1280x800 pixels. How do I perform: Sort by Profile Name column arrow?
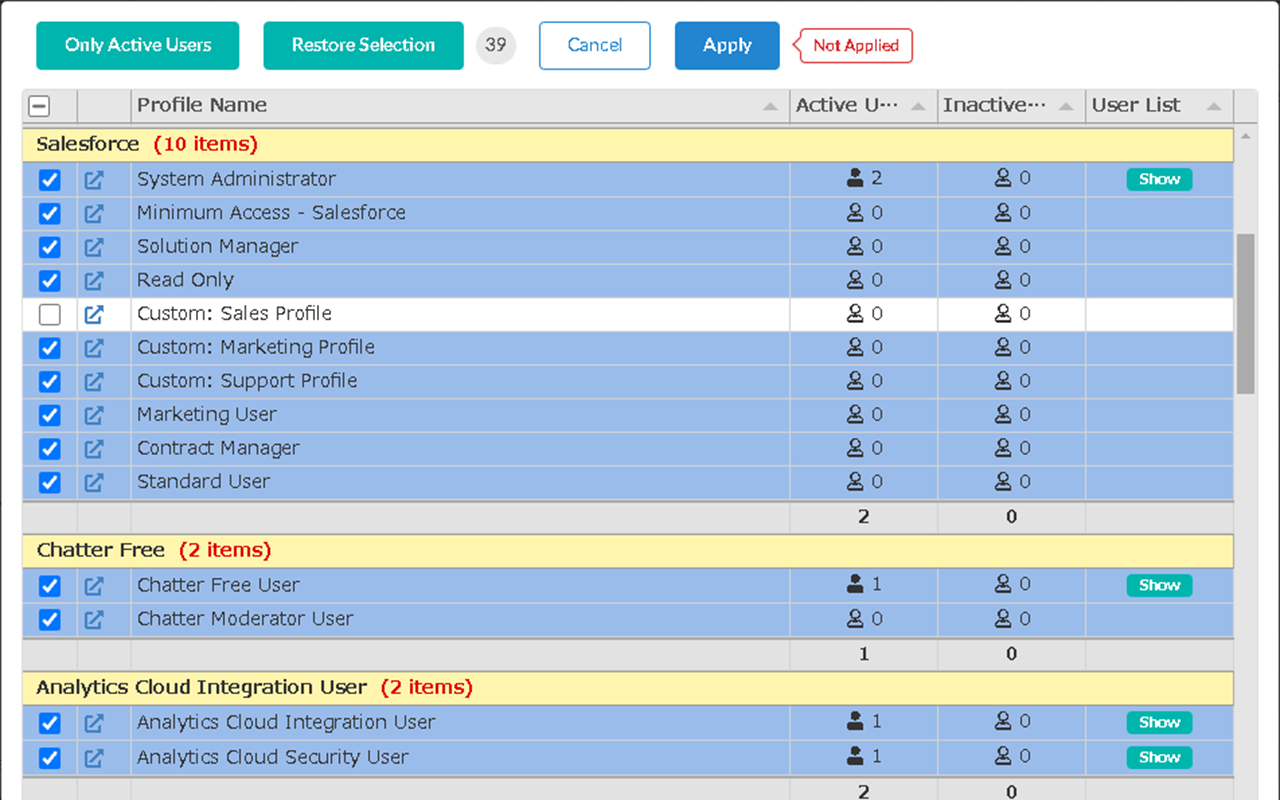point(770,106)
